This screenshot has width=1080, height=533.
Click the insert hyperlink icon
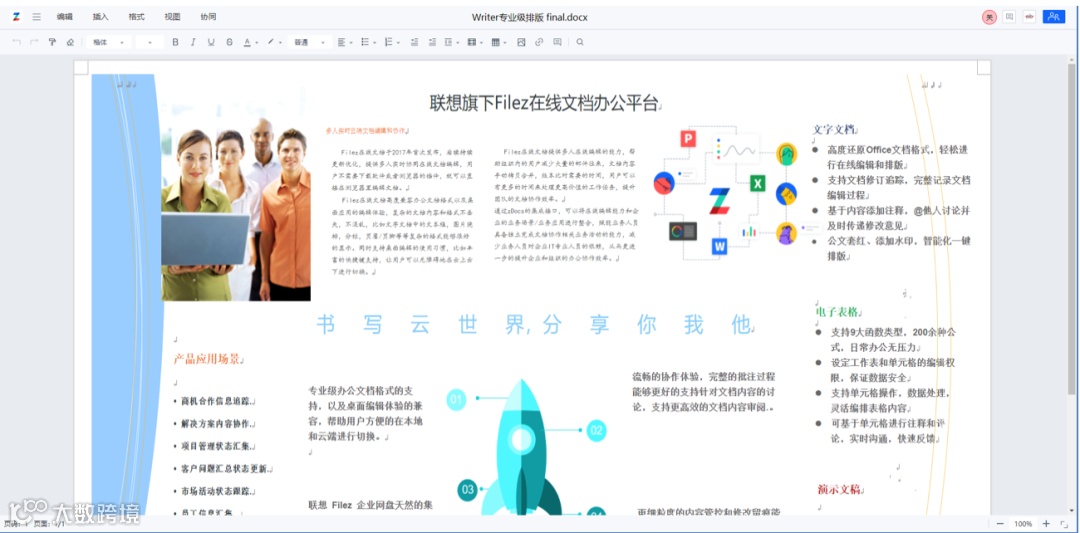pyautogui.click(x=539, y=42)
